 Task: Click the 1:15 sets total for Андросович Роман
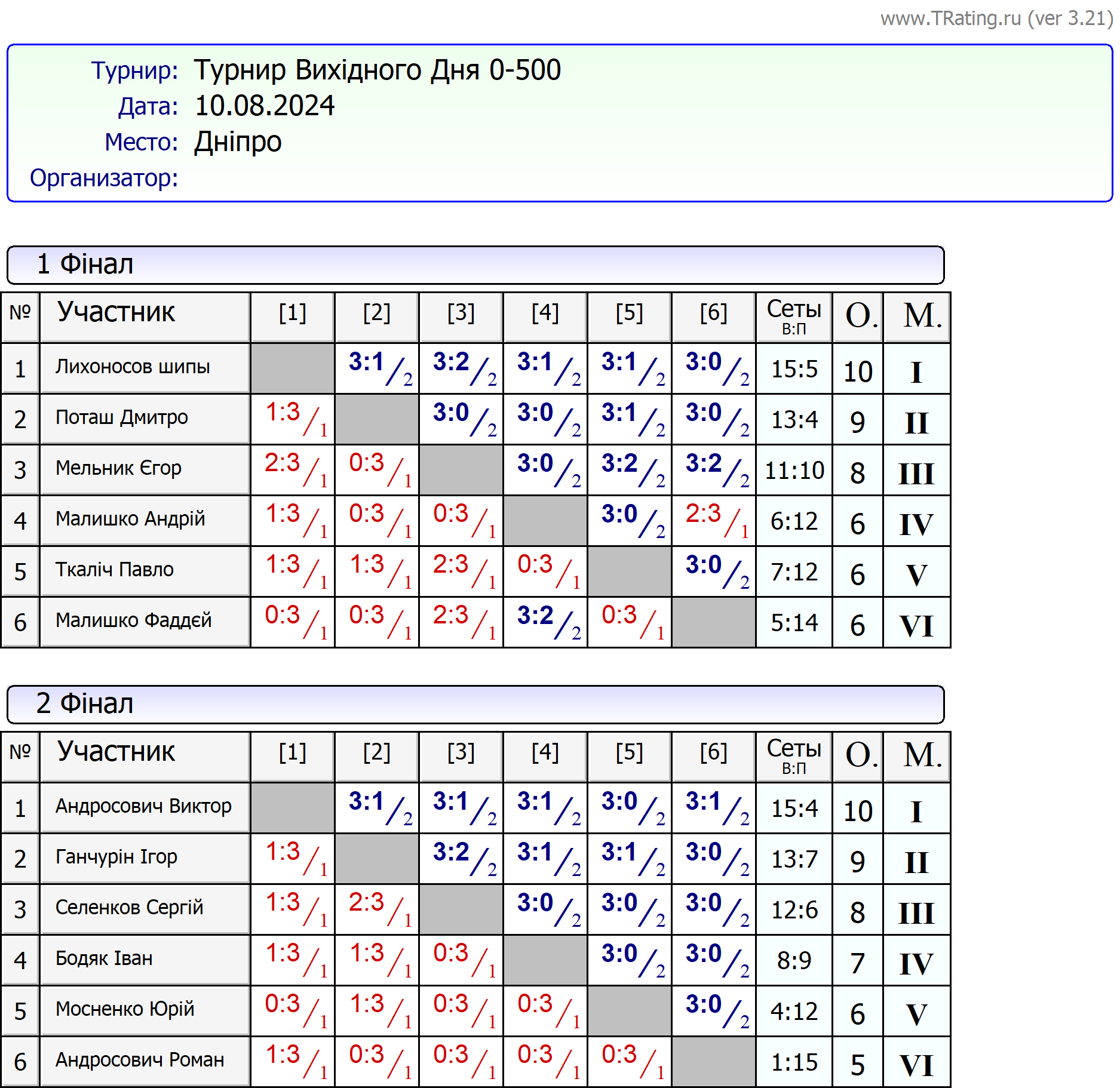(794, 1062)
